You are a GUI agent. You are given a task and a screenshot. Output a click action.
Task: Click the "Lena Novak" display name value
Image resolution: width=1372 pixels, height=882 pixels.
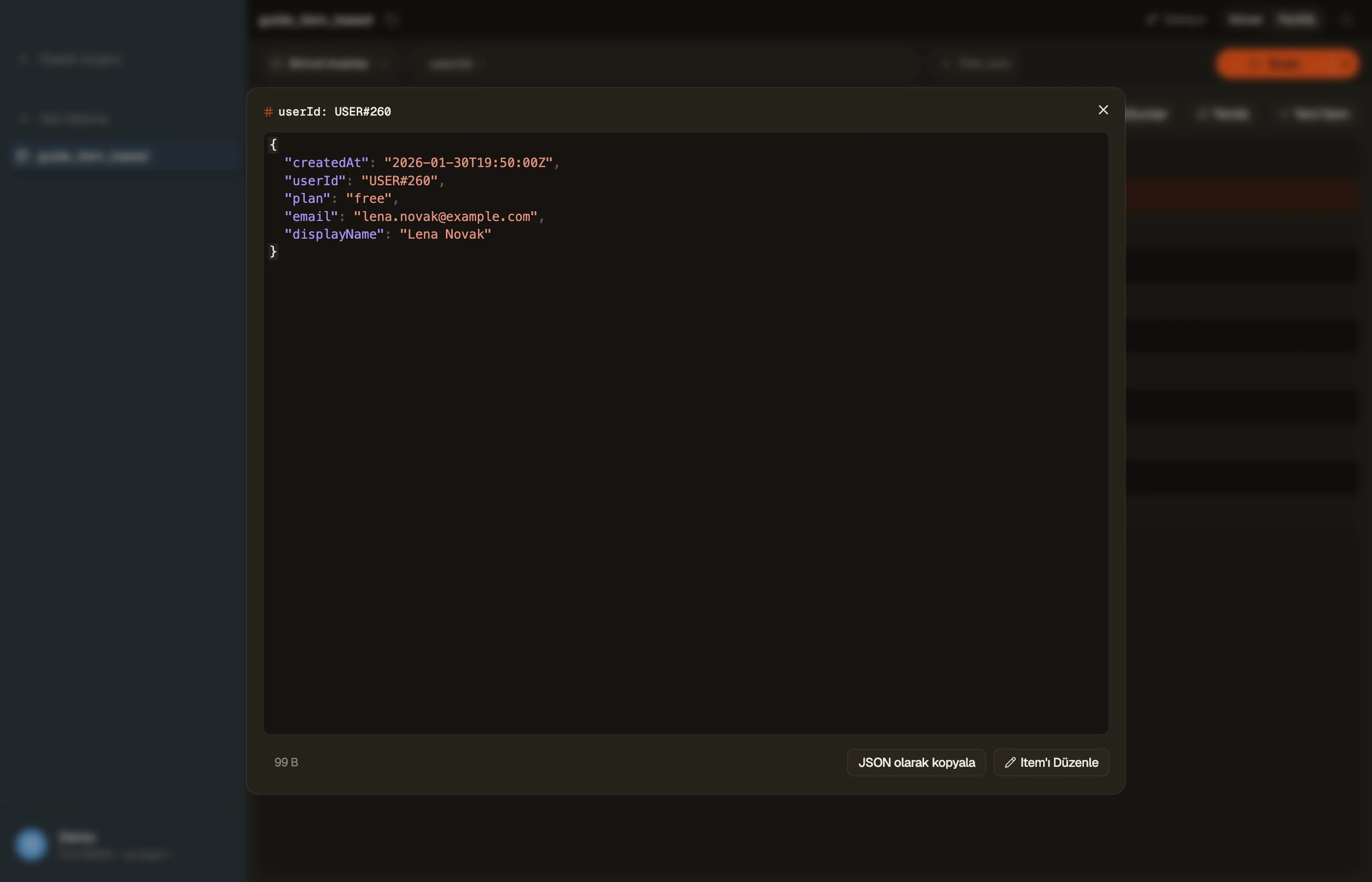pyautogui.click(x=445, y=234)
